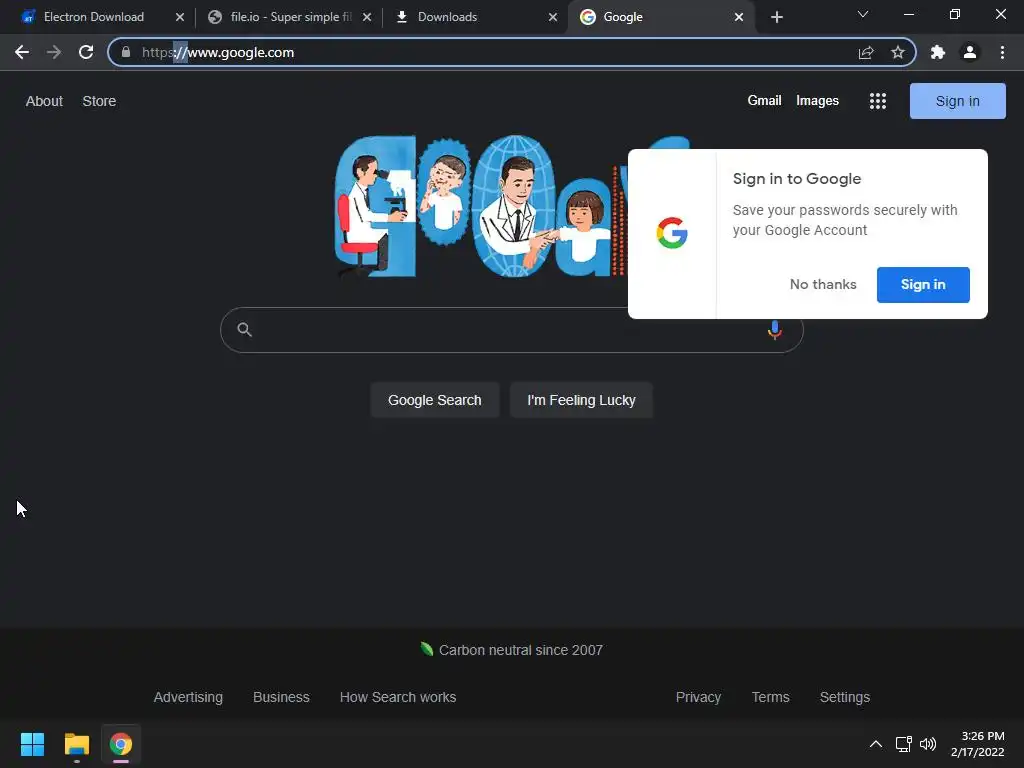Screen dimensions: 1024x768
Task: View site information via lock icon
Action: pyautogui.click(x=126, y=52)
